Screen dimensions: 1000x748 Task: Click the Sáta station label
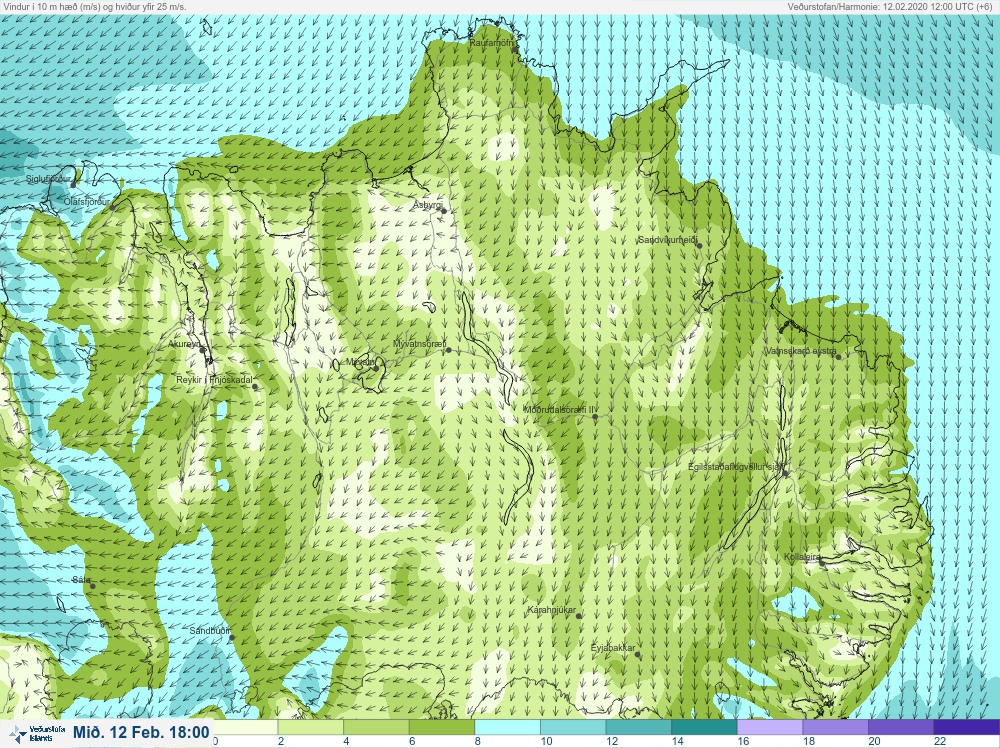[81, 580]
